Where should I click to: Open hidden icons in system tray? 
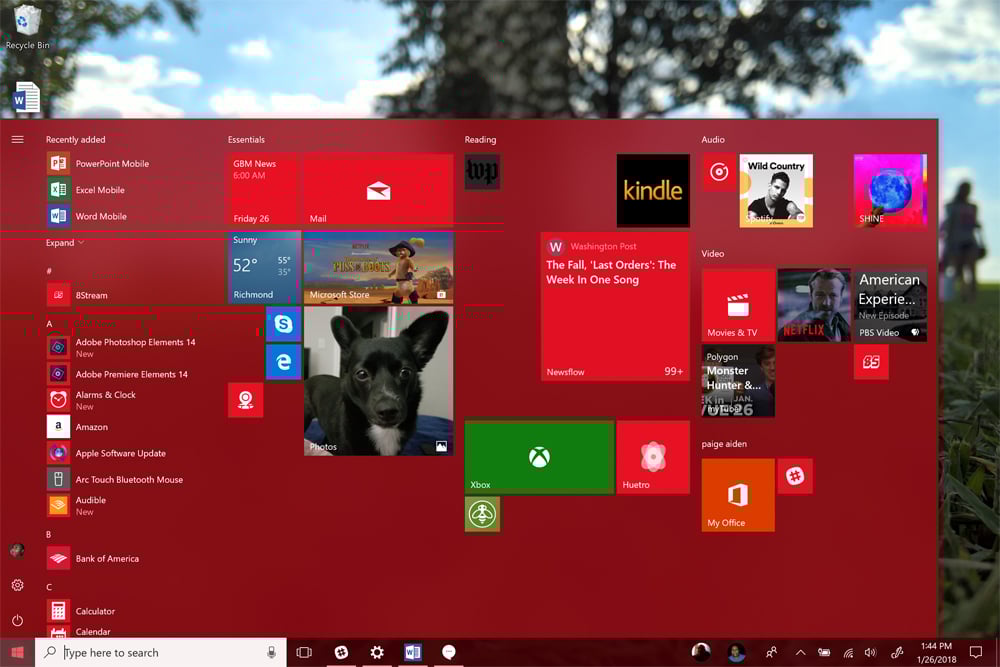coord(801,652)
